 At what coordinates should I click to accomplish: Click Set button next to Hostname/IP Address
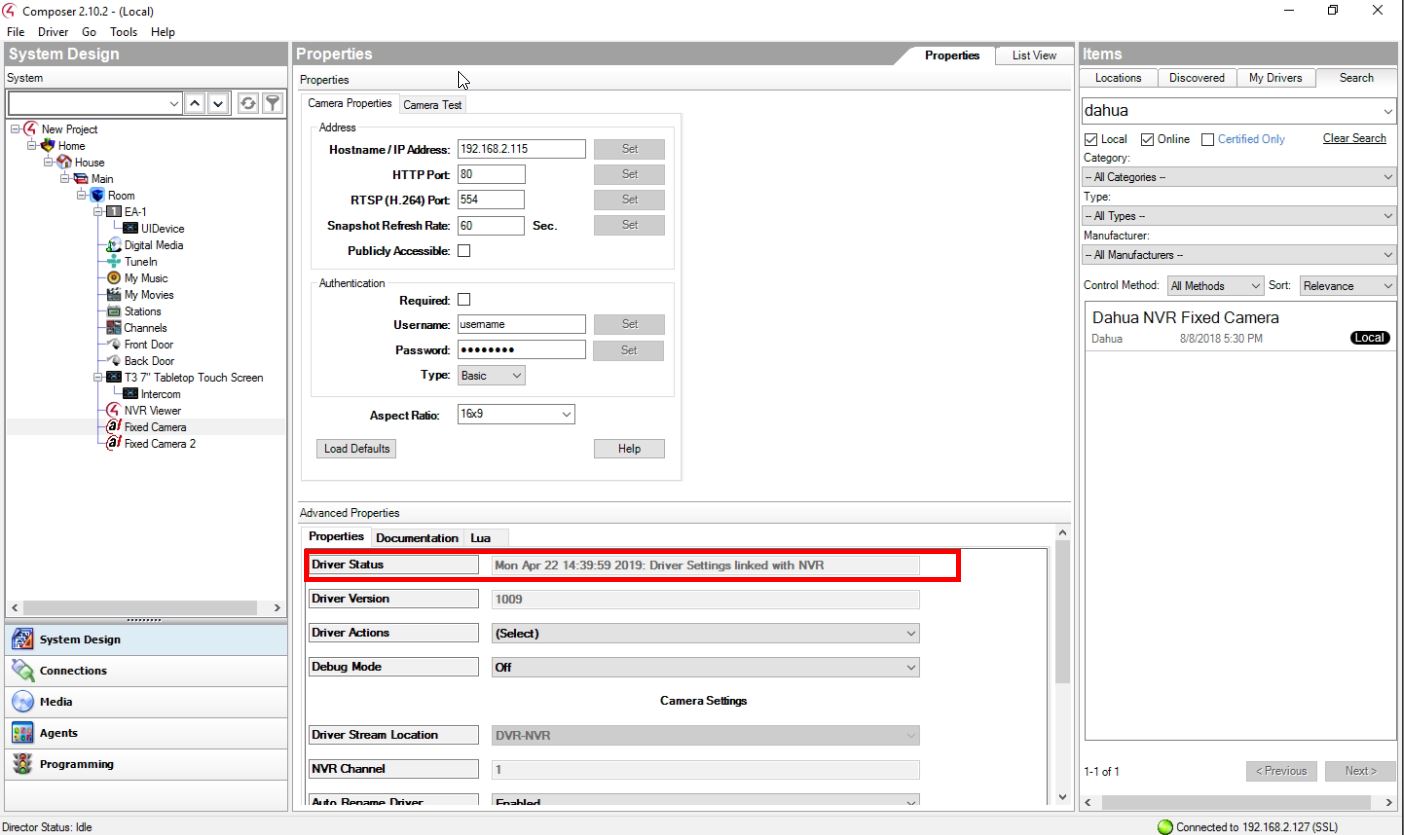coord(629,149)
